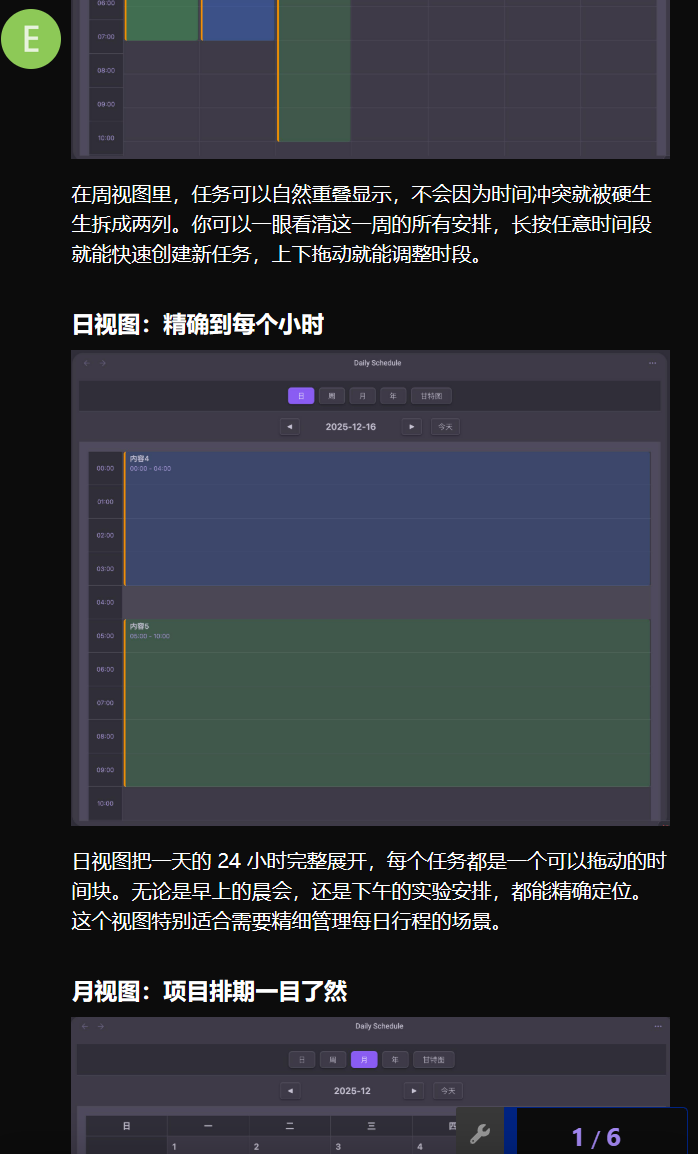
Task: Click the back arrow in day view header
Action: point(86,363)
